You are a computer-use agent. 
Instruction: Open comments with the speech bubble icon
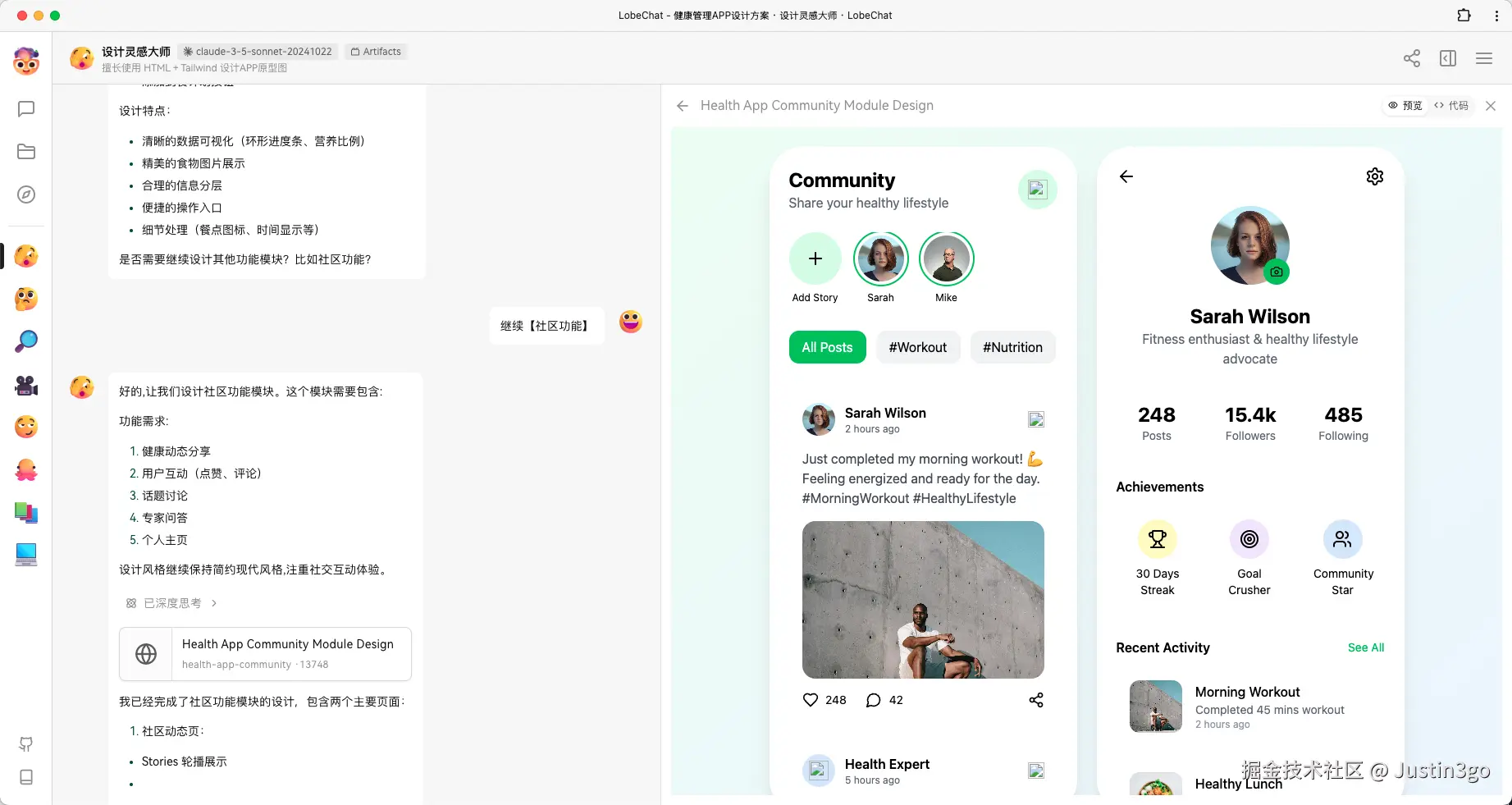point(874,700)
